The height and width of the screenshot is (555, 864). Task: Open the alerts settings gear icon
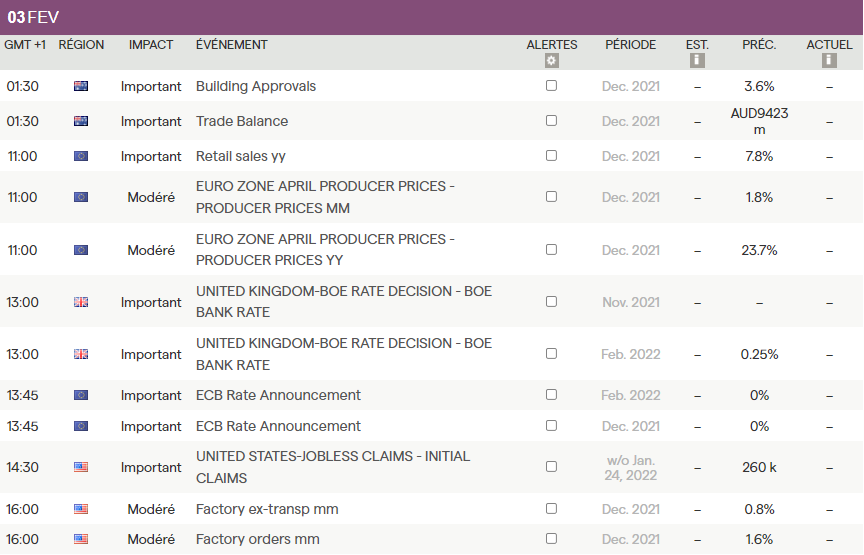(552, 60)
